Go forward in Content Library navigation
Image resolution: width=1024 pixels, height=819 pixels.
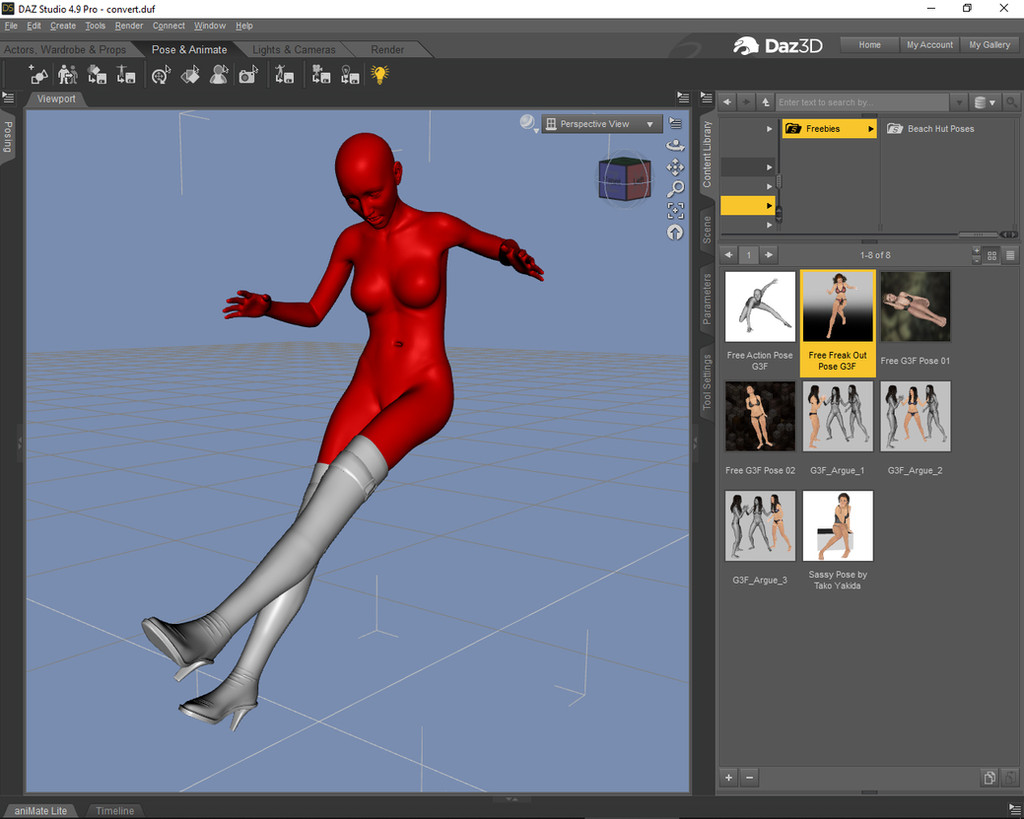(x=746, y=102)
